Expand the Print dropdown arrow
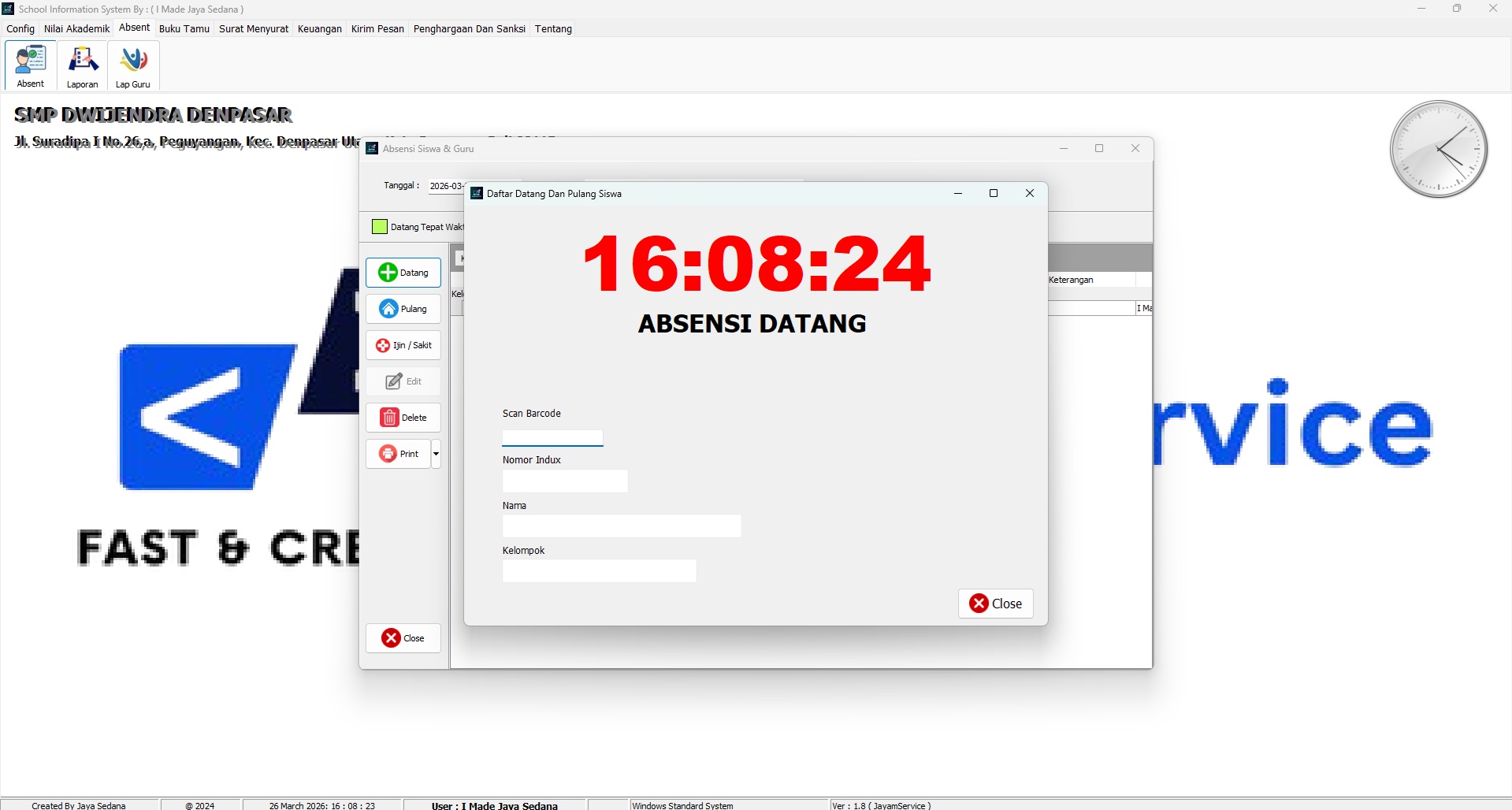This screenshot has width=1512, height=810. pyautogui.click(x=436, y=454)
